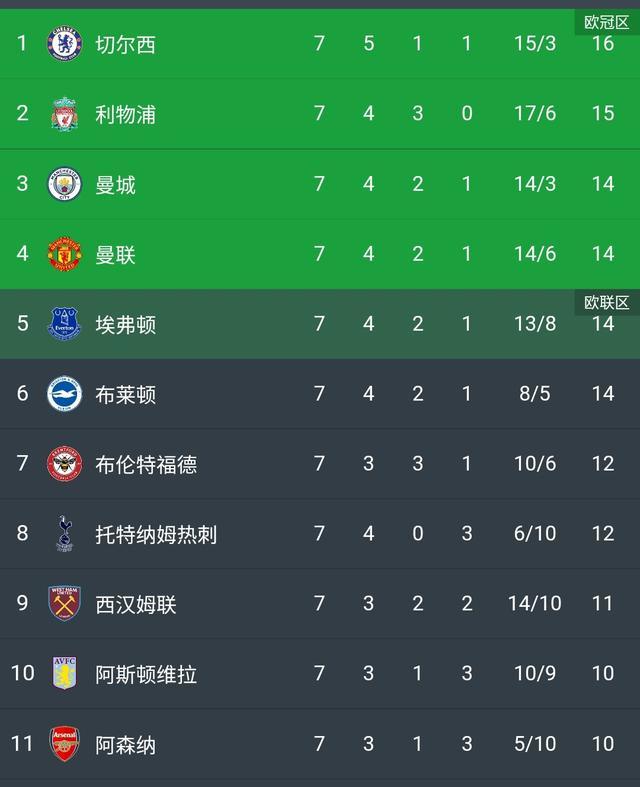Click the Manchester United crest
This screenshot has width=640, height=787.
(x=64, y=254)
